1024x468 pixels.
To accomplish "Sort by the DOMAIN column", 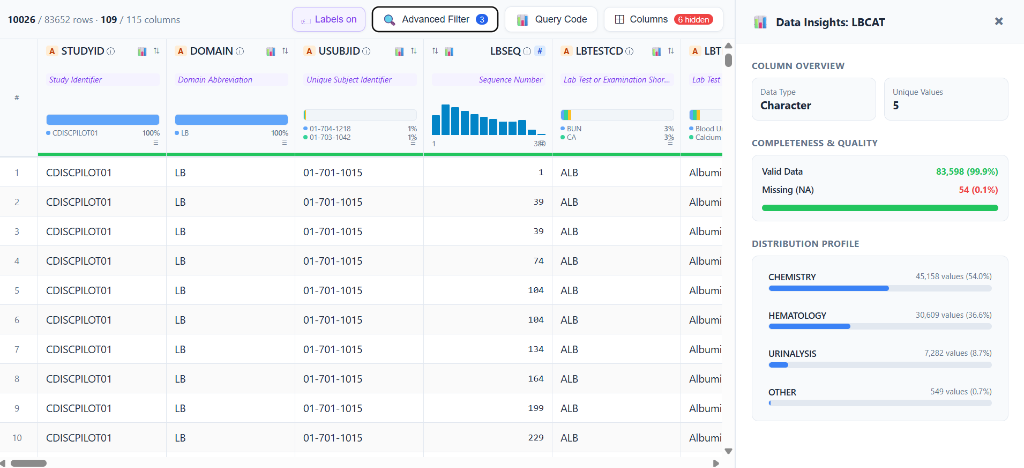I will [x=285, y=51].
